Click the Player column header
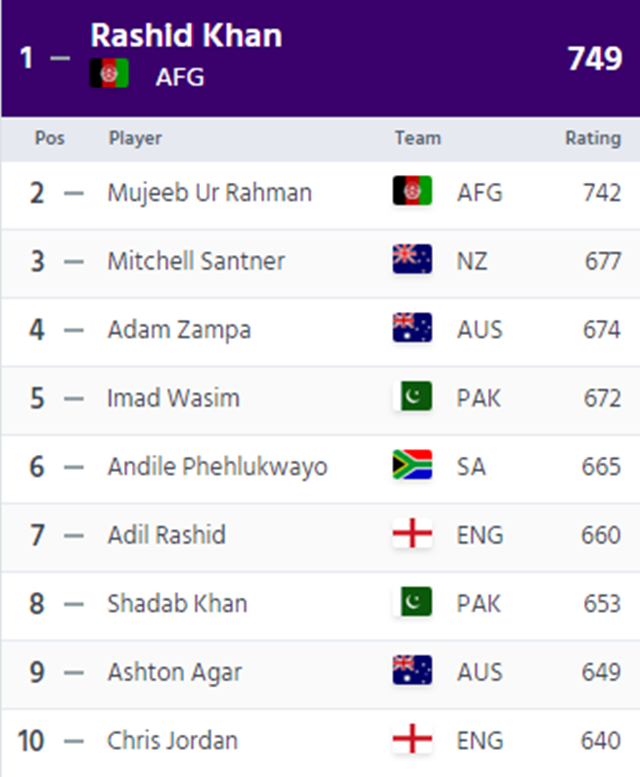 (135, 139)
